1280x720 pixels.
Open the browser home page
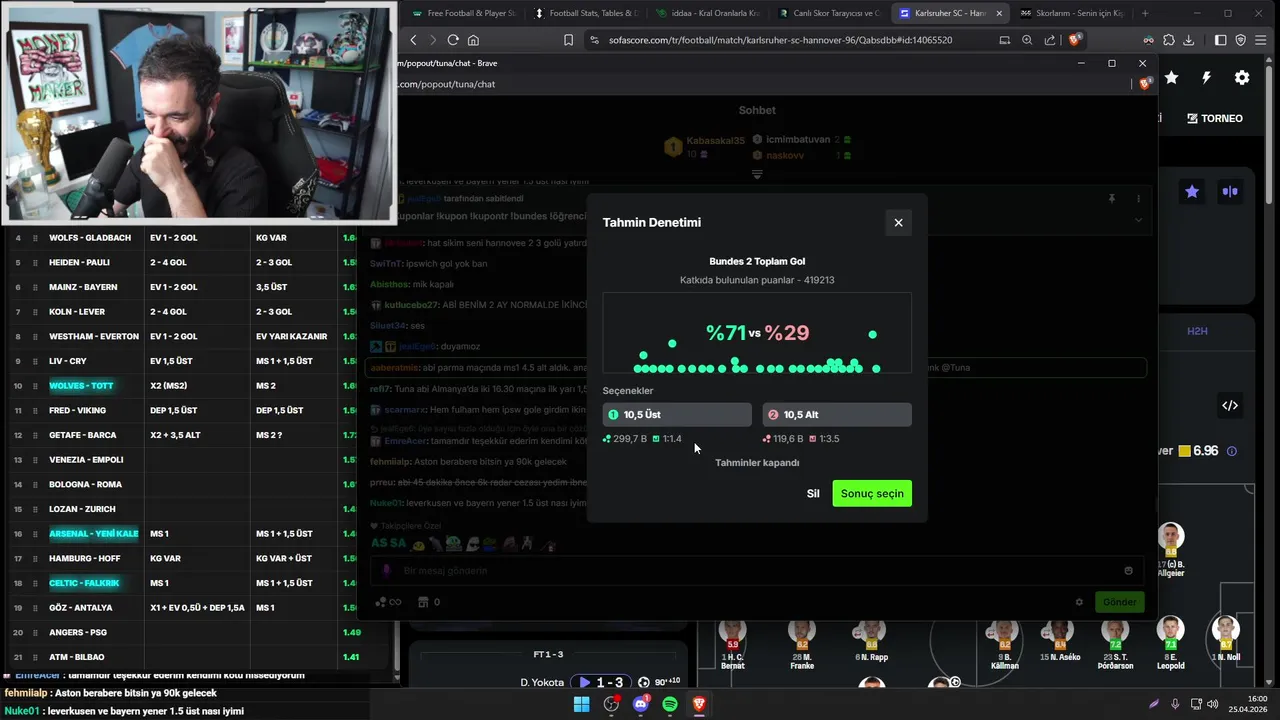pos(473,40)
